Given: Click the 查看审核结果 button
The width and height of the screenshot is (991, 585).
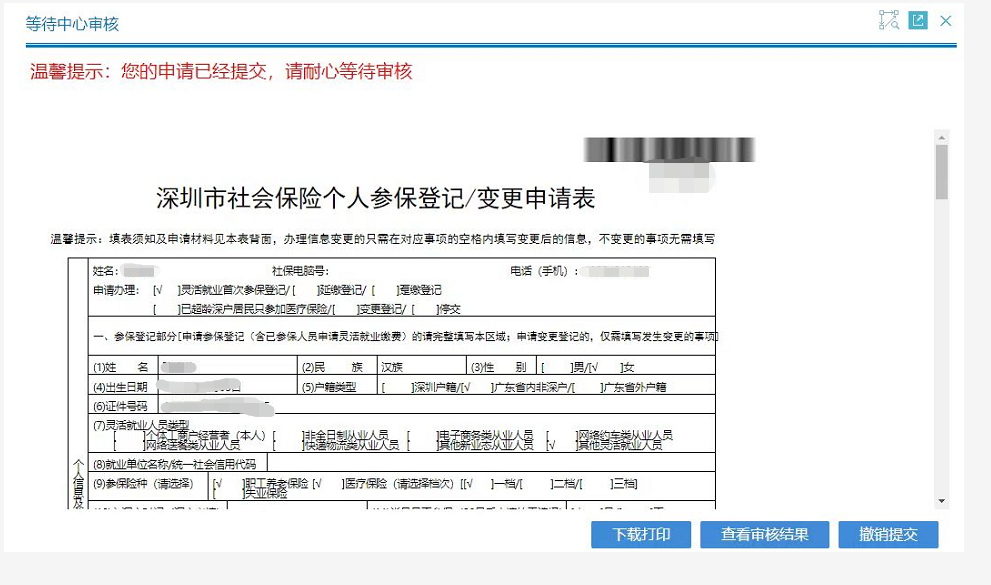Looking at the screenshot, I should point(765,534).
